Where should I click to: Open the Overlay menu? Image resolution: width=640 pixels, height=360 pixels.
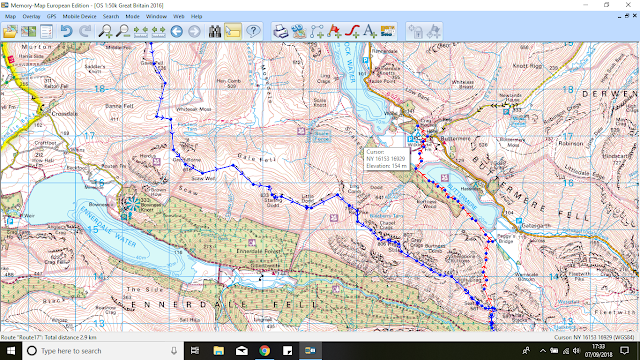[x=31, y=16]
